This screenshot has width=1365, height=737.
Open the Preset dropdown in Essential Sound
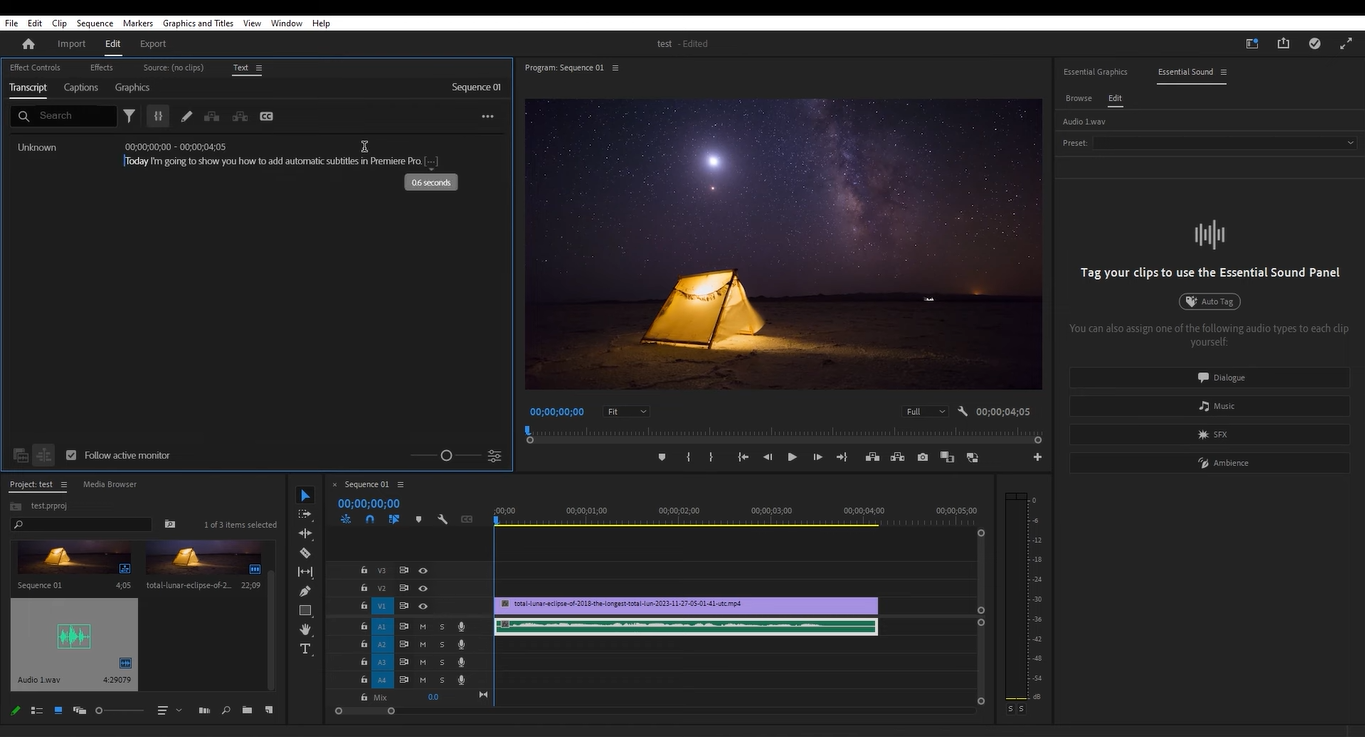click(x=1224, y=143)
